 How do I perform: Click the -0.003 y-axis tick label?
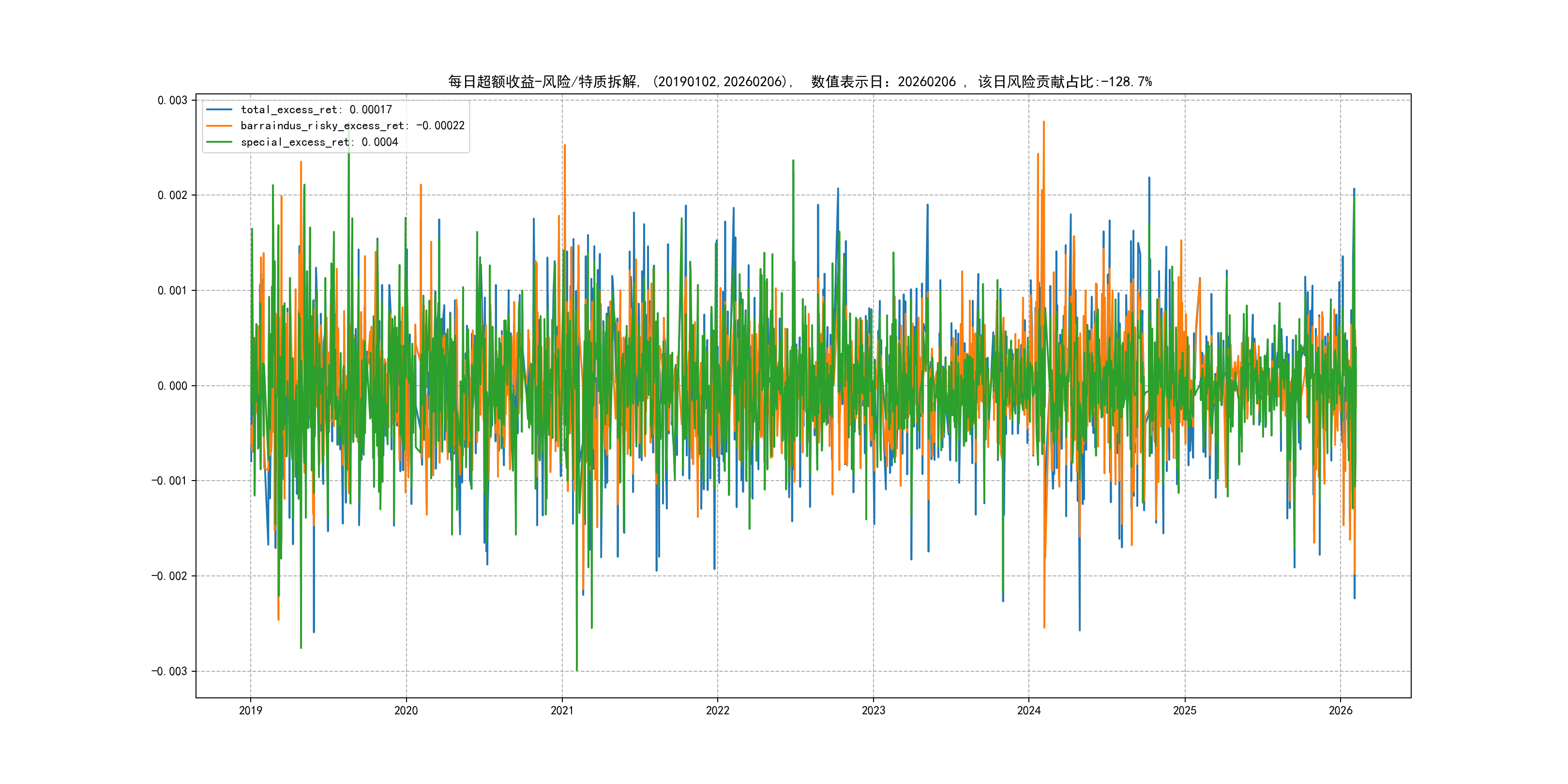169,671
